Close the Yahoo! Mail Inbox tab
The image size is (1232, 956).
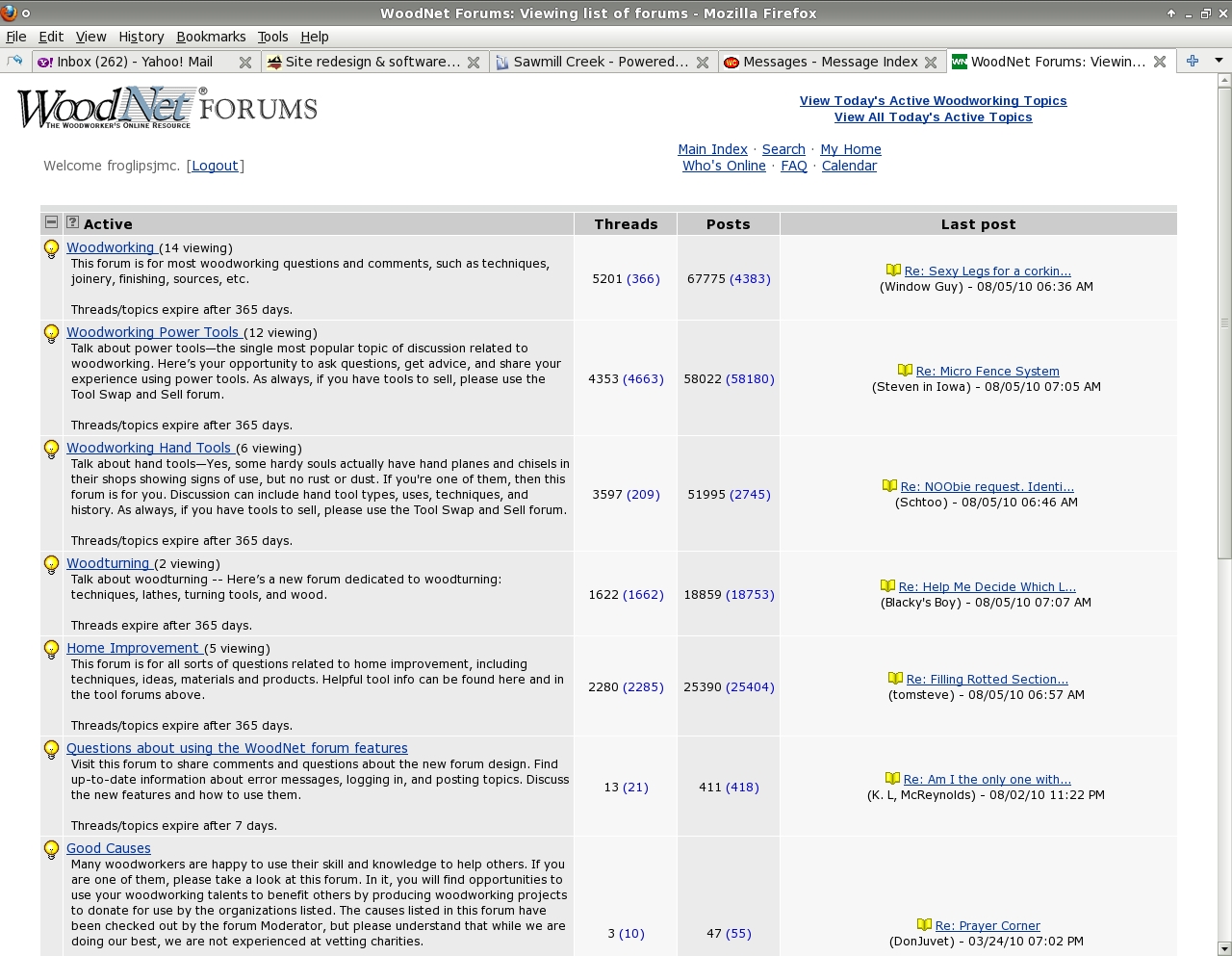click(245, 62)
